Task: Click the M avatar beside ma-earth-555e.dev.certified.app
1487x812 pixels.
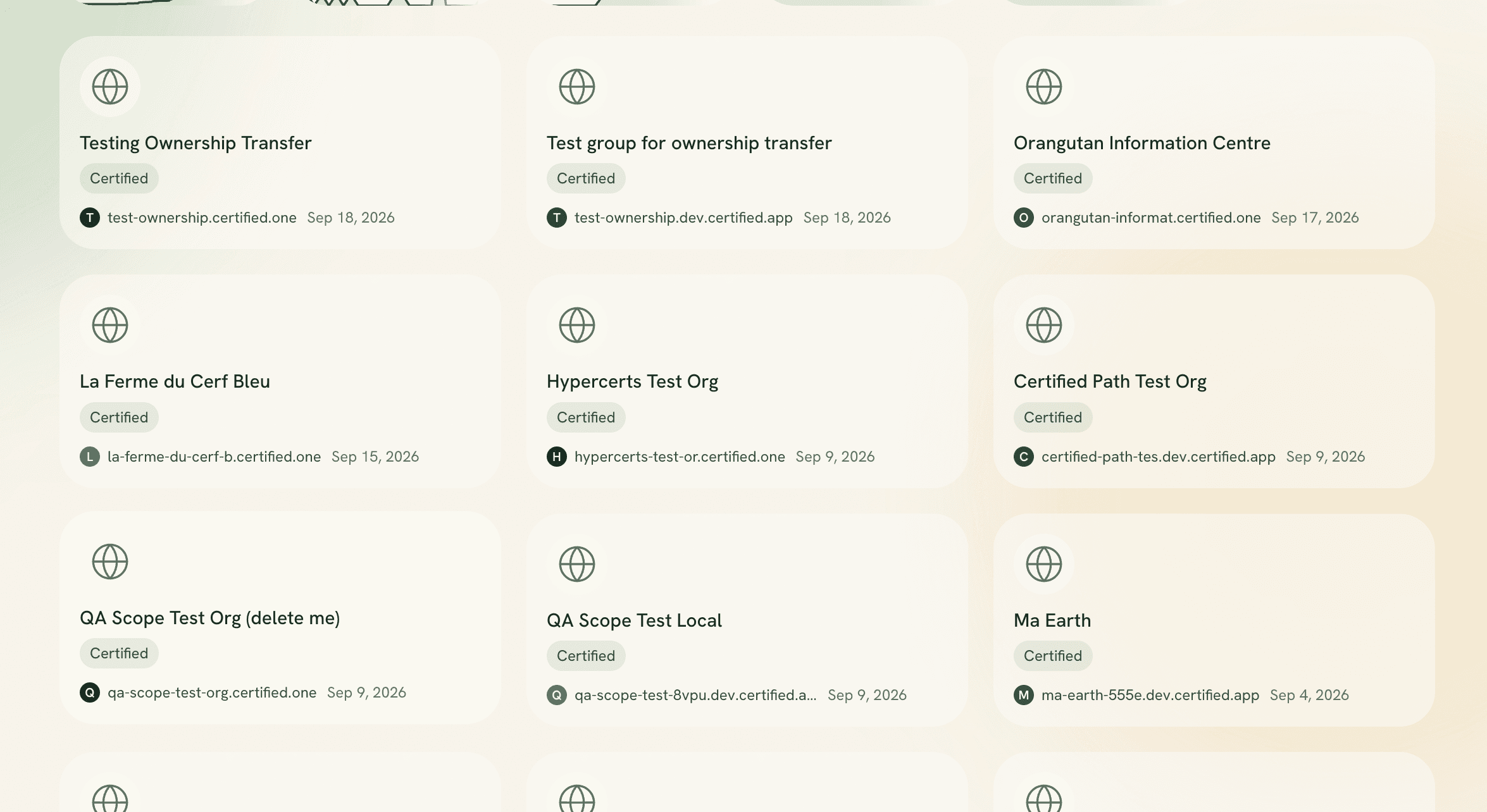Action: (x=1024, y=695)
